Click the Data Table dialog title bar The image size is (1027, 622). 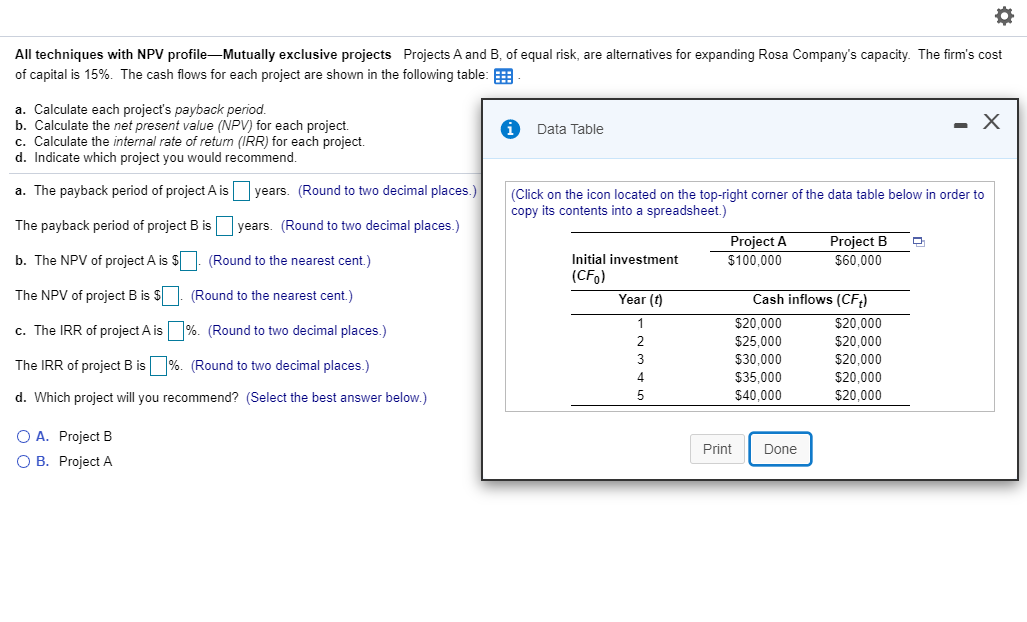point(700,129)
